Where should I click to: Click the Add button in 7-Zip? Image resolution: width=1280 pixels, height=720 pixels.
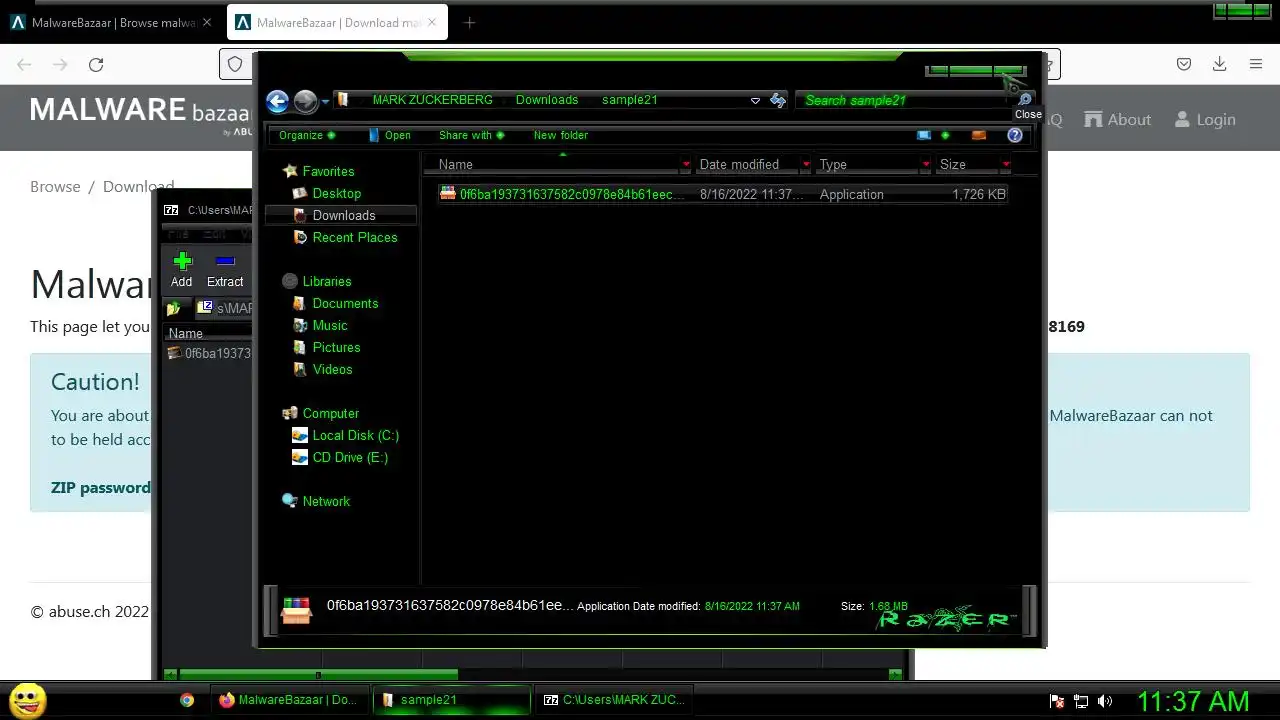pyautogui.click(x=181, y=270)
